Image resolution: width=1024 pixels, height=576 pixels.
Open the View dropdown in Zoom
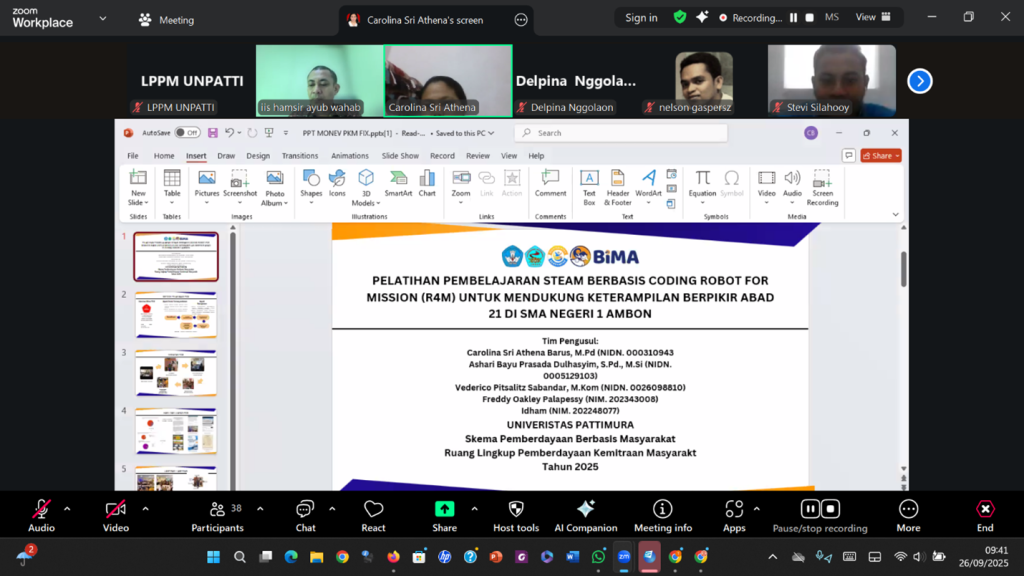871,17
